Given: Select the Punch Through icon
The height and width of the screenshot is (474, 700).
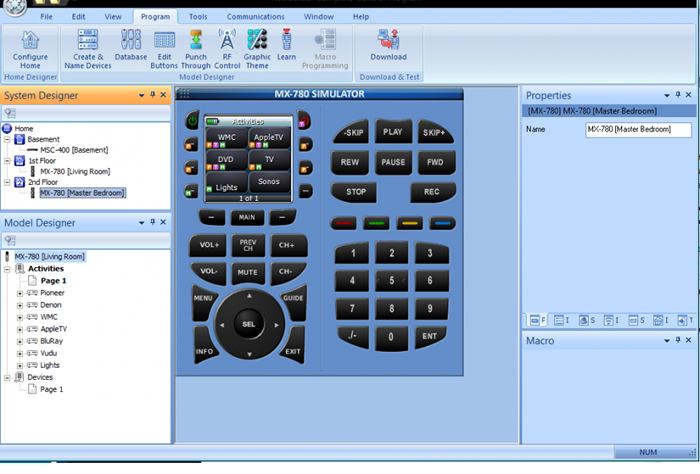Looking at the screenshot, I should click(196, 45).
